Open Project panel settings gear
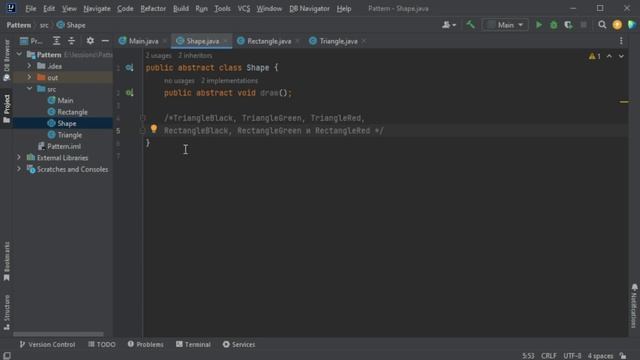This screenshot has width=640, height=360. pyautogui.click(x=90, y=41)
